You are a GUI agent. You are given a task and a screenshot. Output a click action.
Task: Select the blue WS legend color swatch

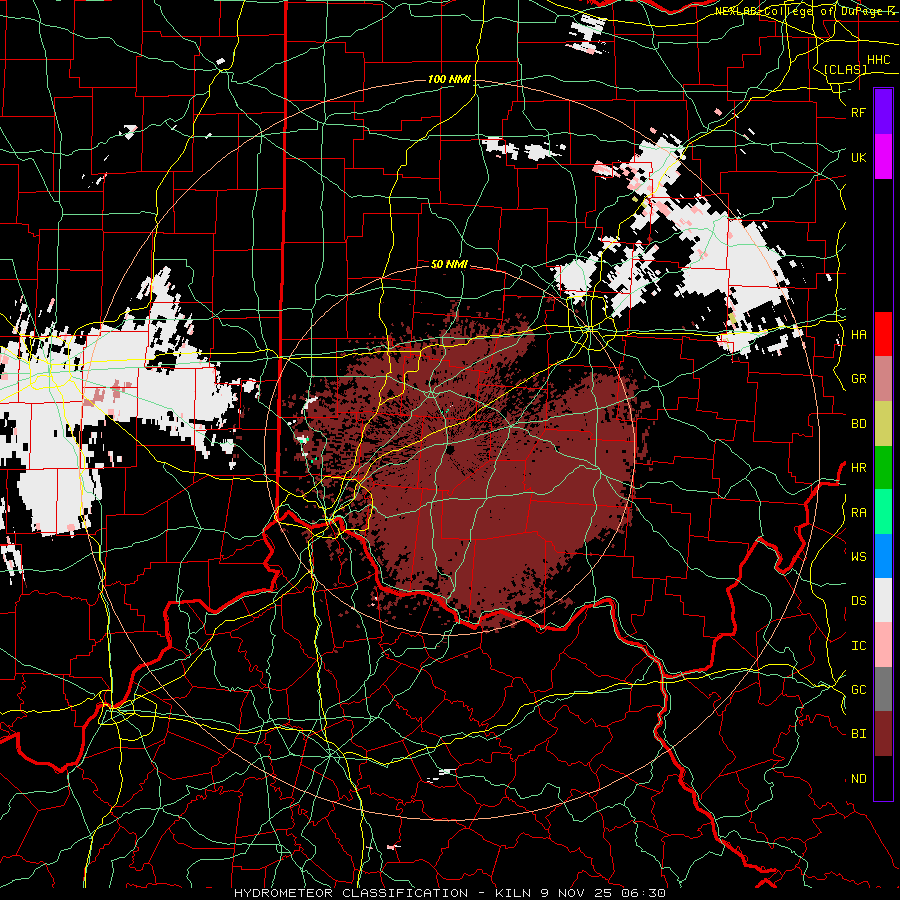pos(883,556)
